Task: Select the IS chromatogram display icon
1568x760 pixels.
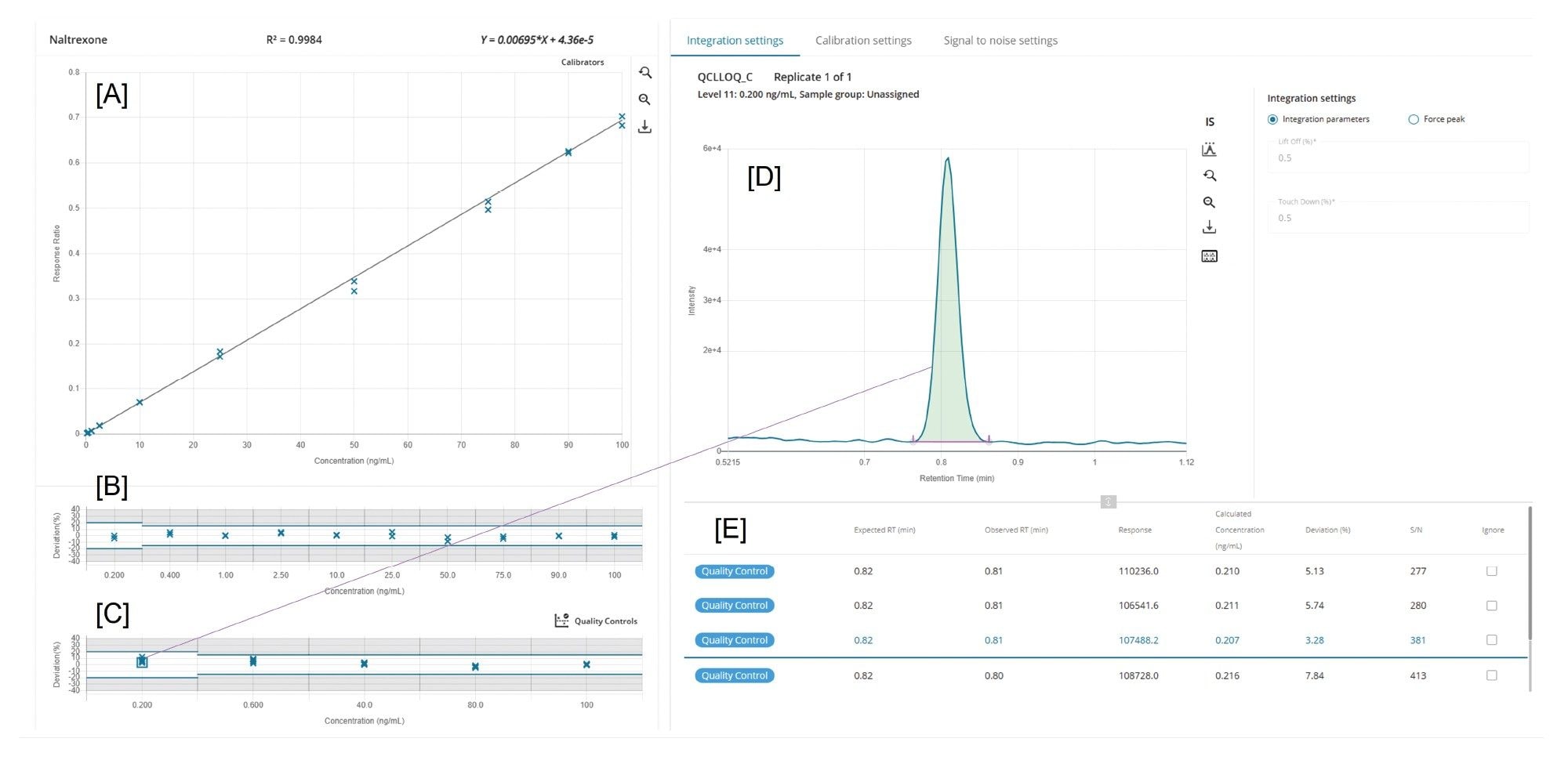Action: 1209,121
